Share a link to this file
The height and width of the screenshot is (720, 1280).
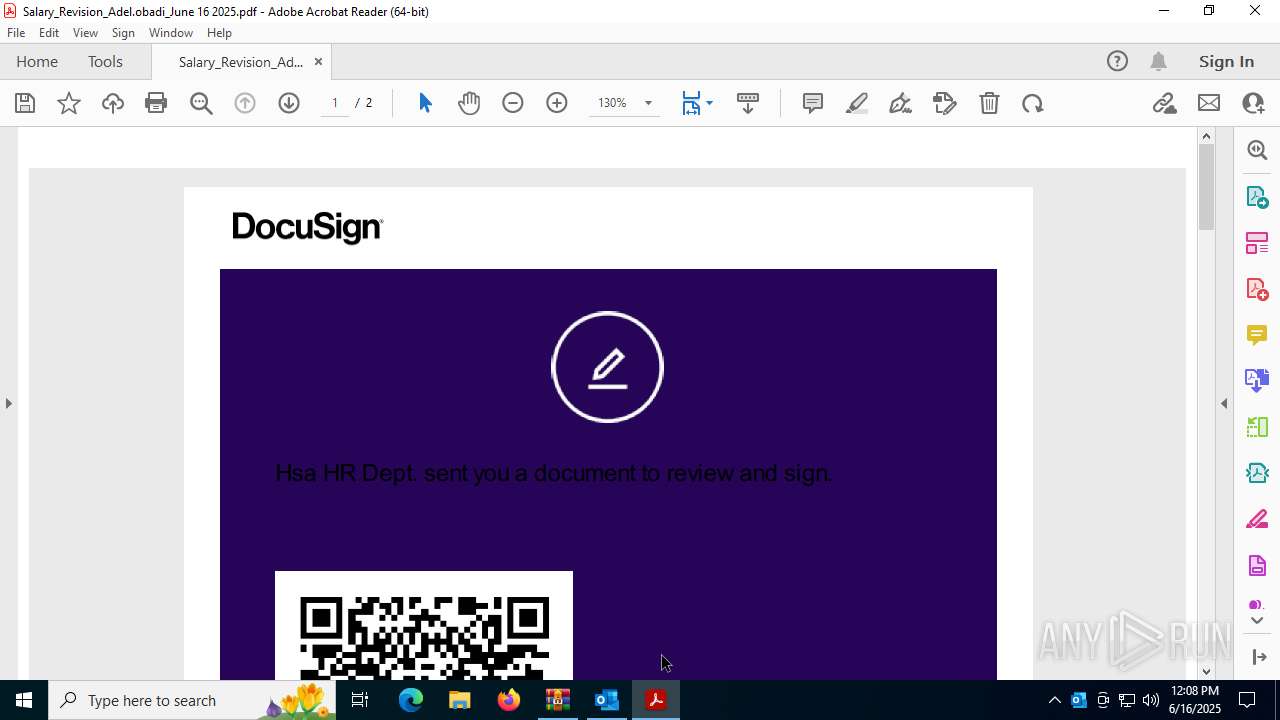(x=1165, y=103)
